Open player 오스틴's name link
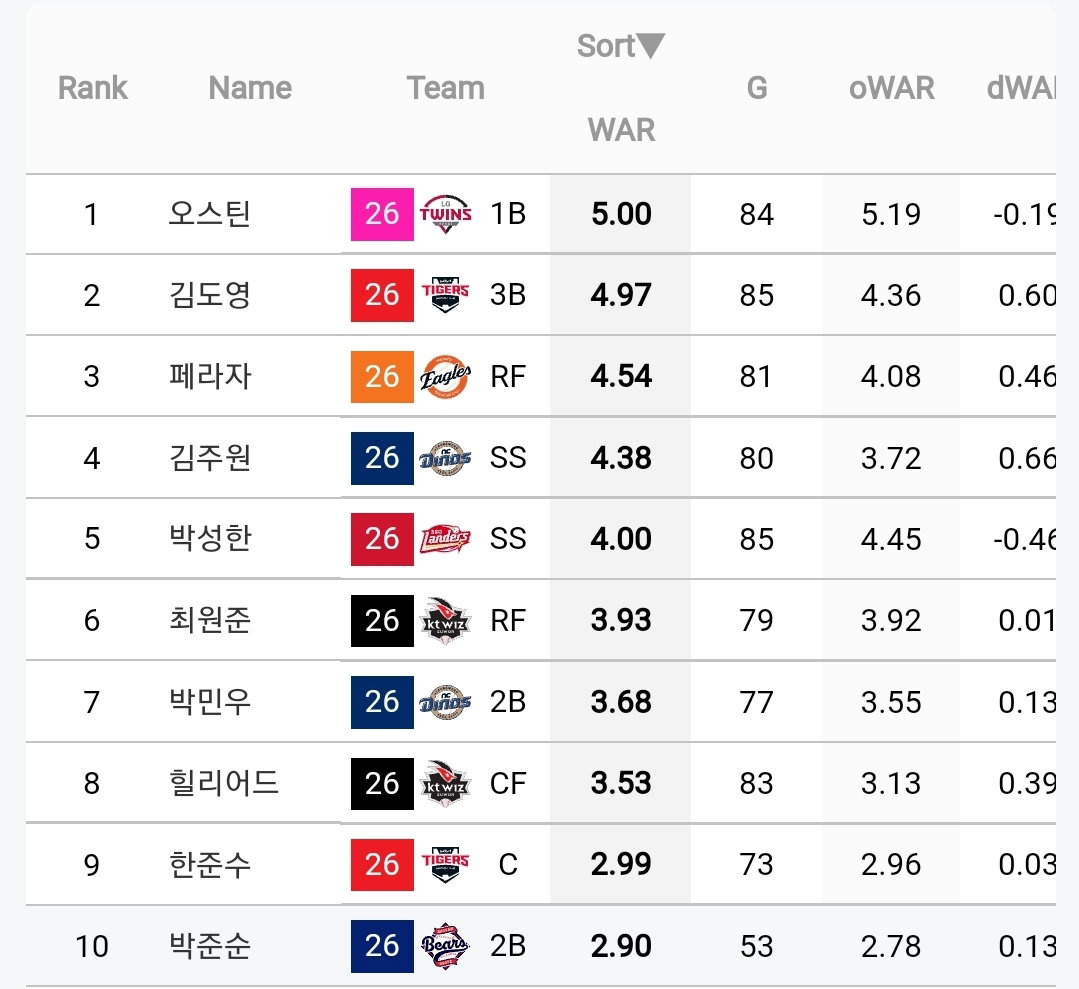 (210, 214)
